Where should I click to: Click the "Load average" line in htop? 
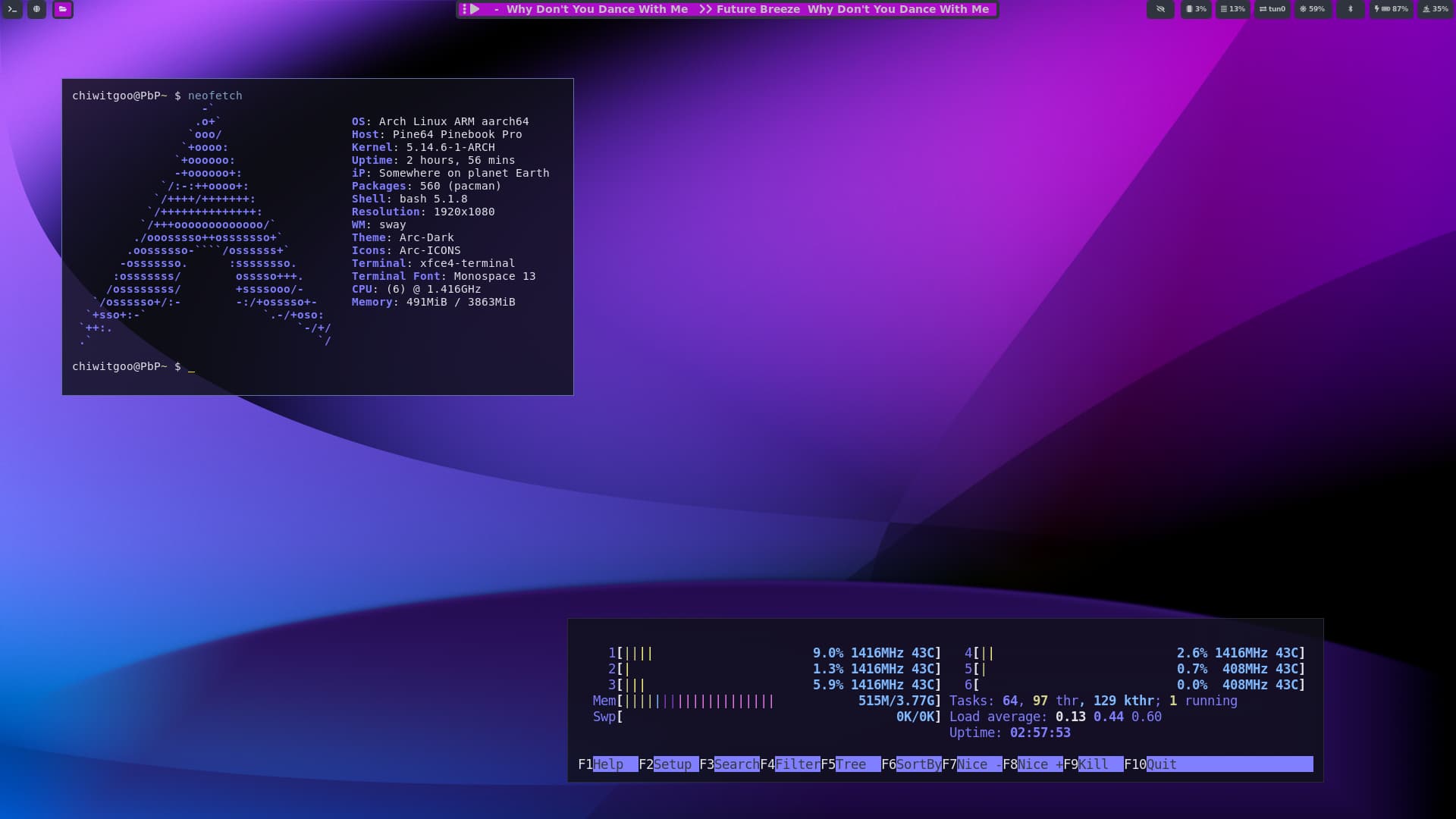coord(1056,717)
